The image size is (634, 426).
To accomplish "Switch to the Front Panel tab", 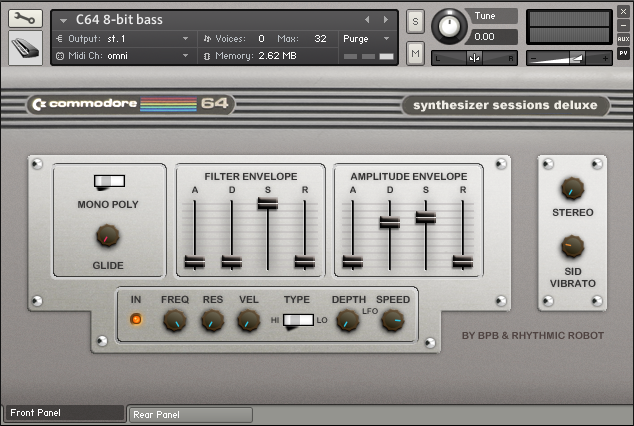I will click(63, 413).
